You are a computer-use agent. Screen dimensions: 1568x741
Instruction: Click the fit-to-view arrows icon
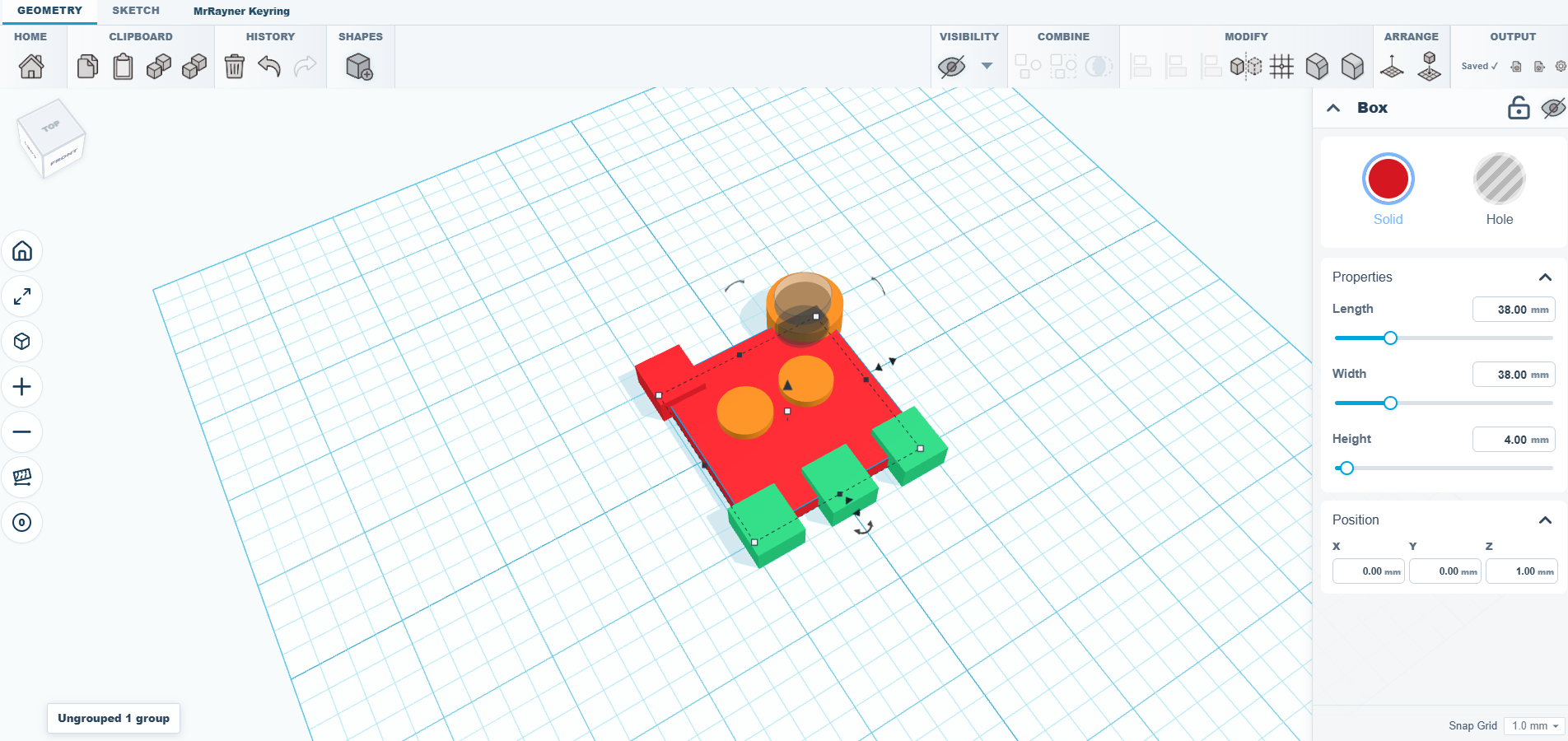[22, 296]
